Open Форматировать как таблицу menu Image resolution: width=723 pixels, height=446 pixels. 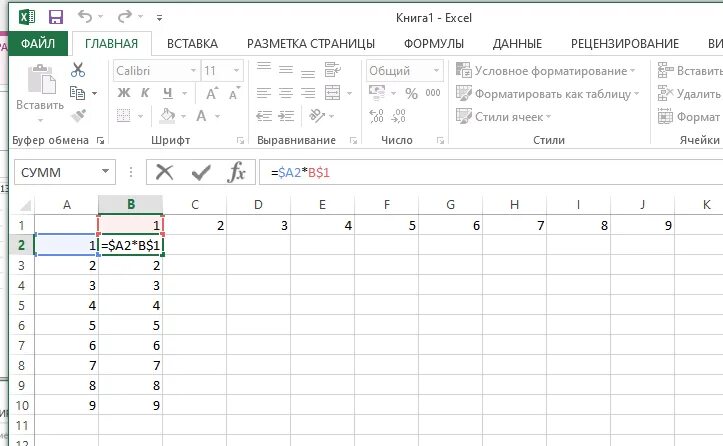pyautogui.click(x=547, y=94)
